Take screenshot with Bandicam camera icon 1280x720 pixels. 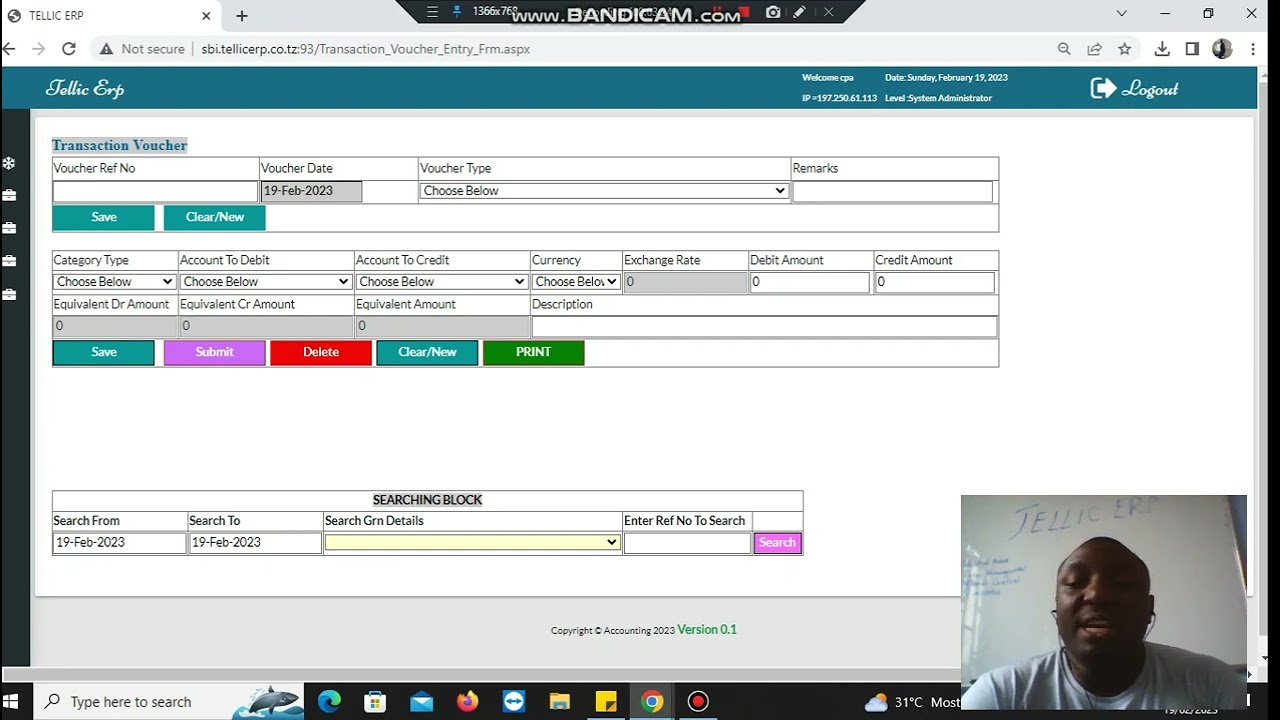tap(773, 12)
